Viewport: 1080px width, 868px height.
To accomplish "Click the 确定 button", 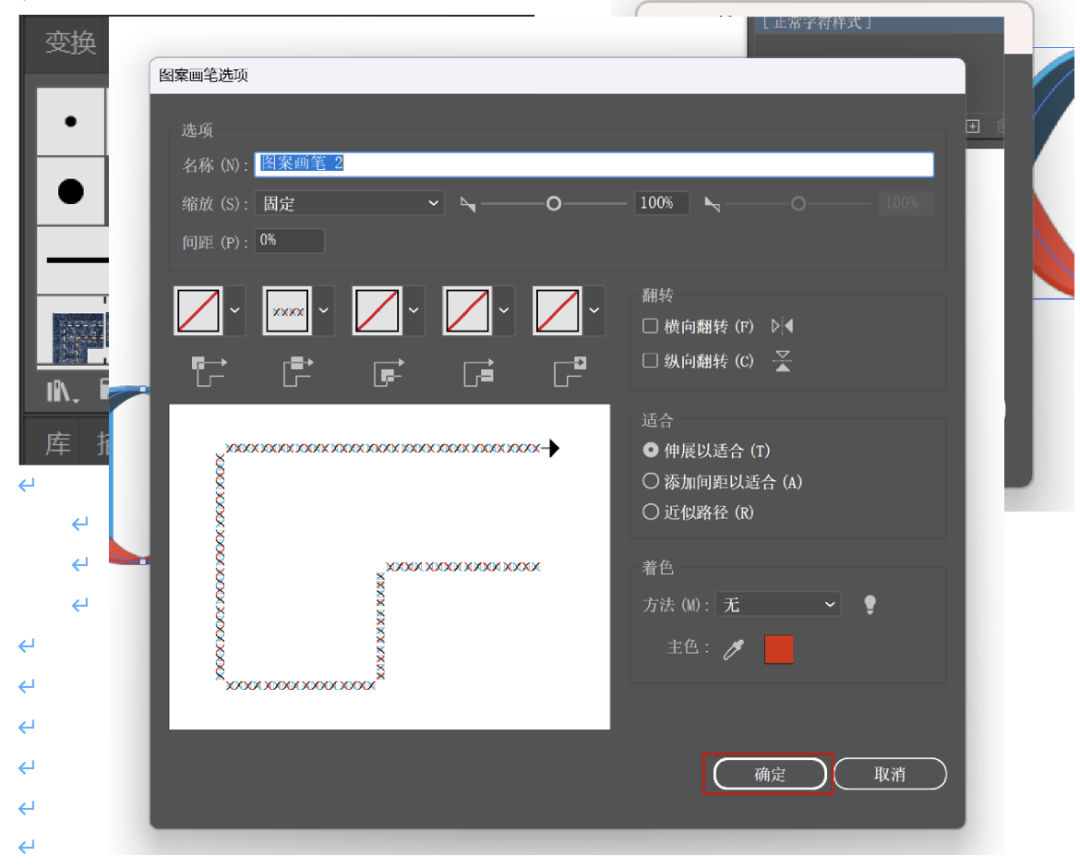I will 769,774.
